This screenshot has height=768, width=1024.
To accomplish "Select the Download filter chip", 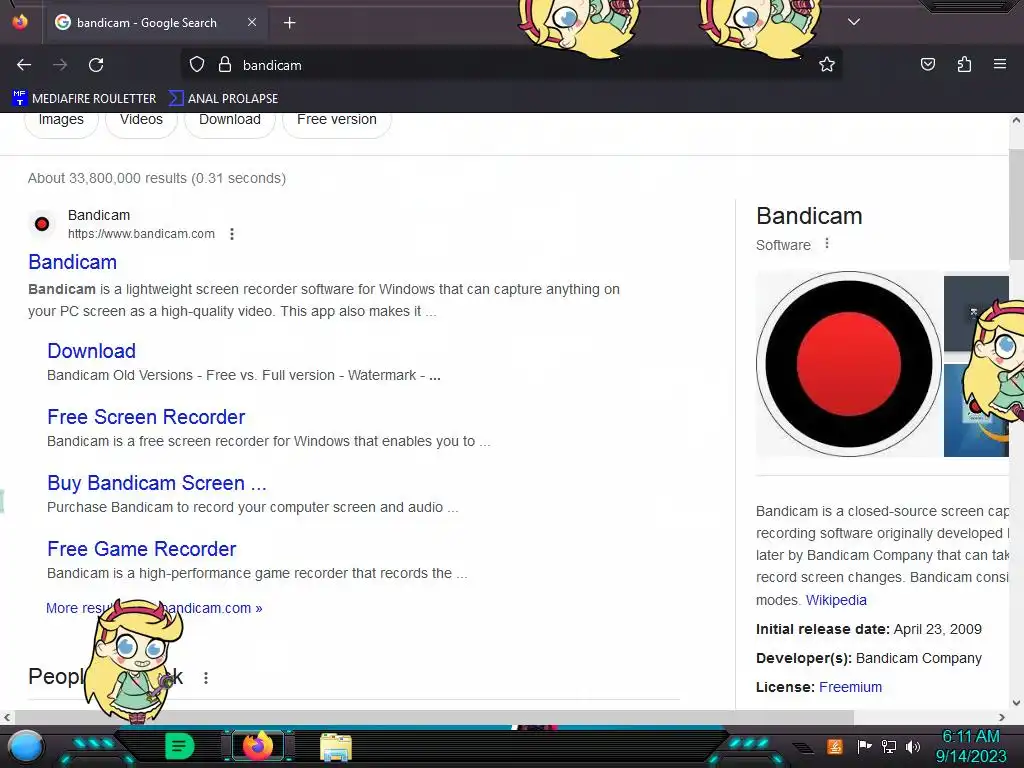I will click(230, 120).
